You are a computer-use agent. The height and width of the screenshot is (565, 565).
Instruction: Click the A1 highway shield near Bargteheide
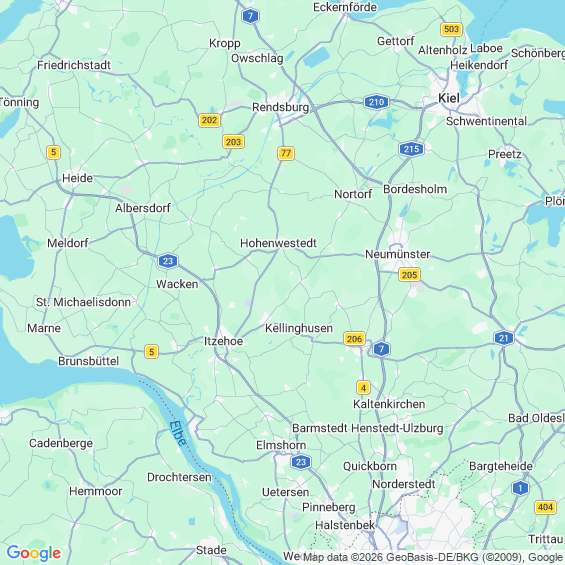click(520, 488)
